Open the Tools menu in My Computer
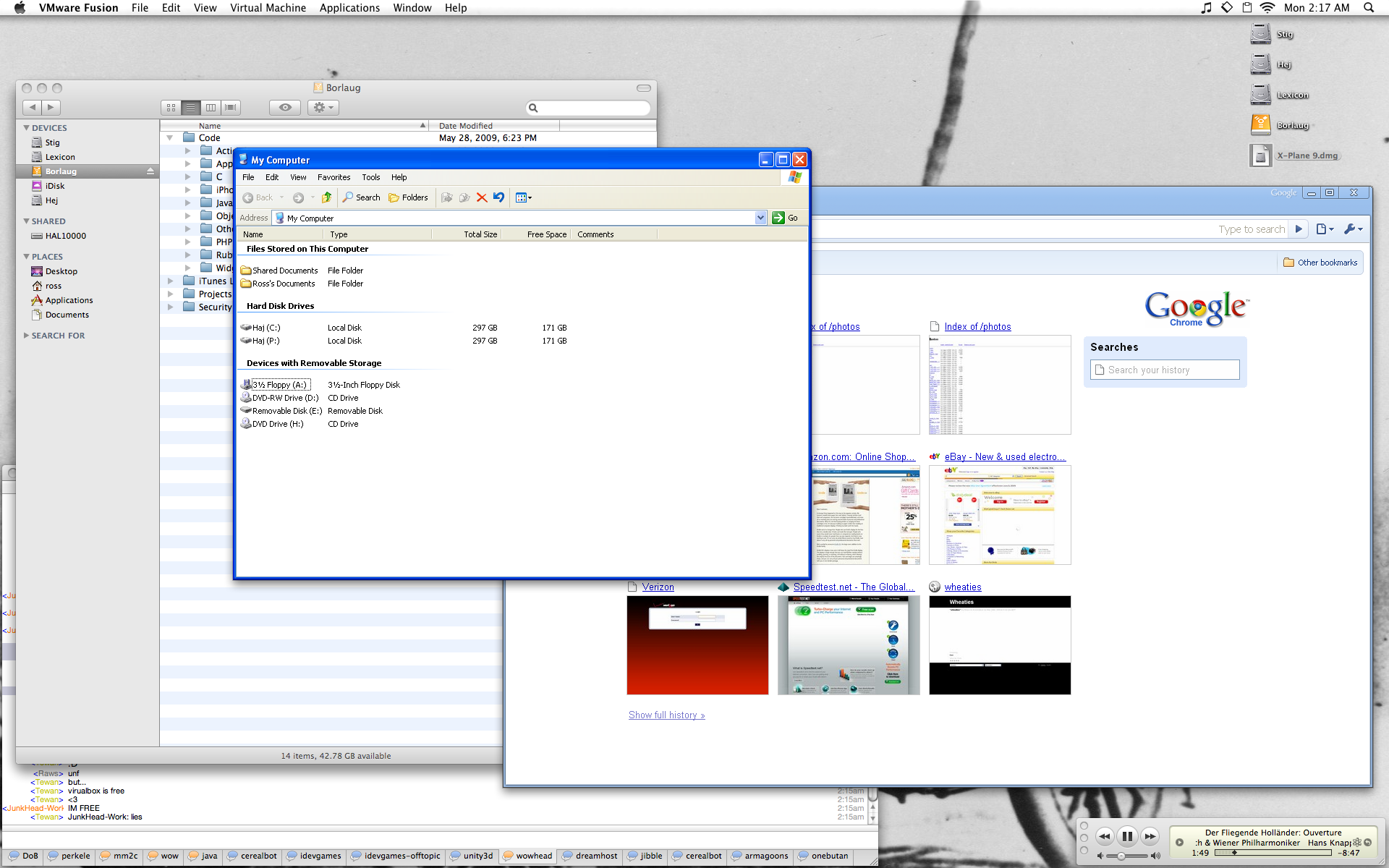Viewport: 1389px width, 868px height. coord(370,177)
